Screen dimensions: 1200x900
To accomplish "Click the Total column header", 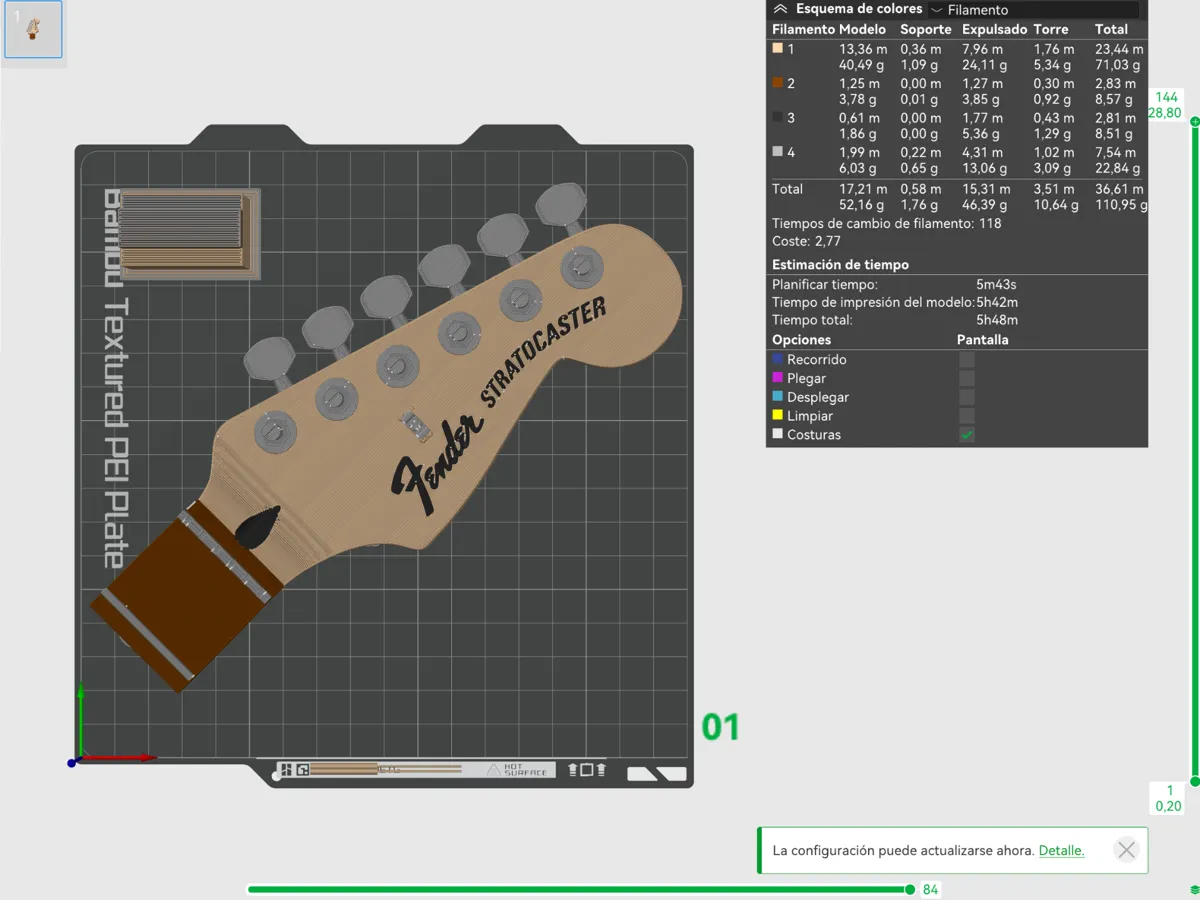I will [1111, 29].
